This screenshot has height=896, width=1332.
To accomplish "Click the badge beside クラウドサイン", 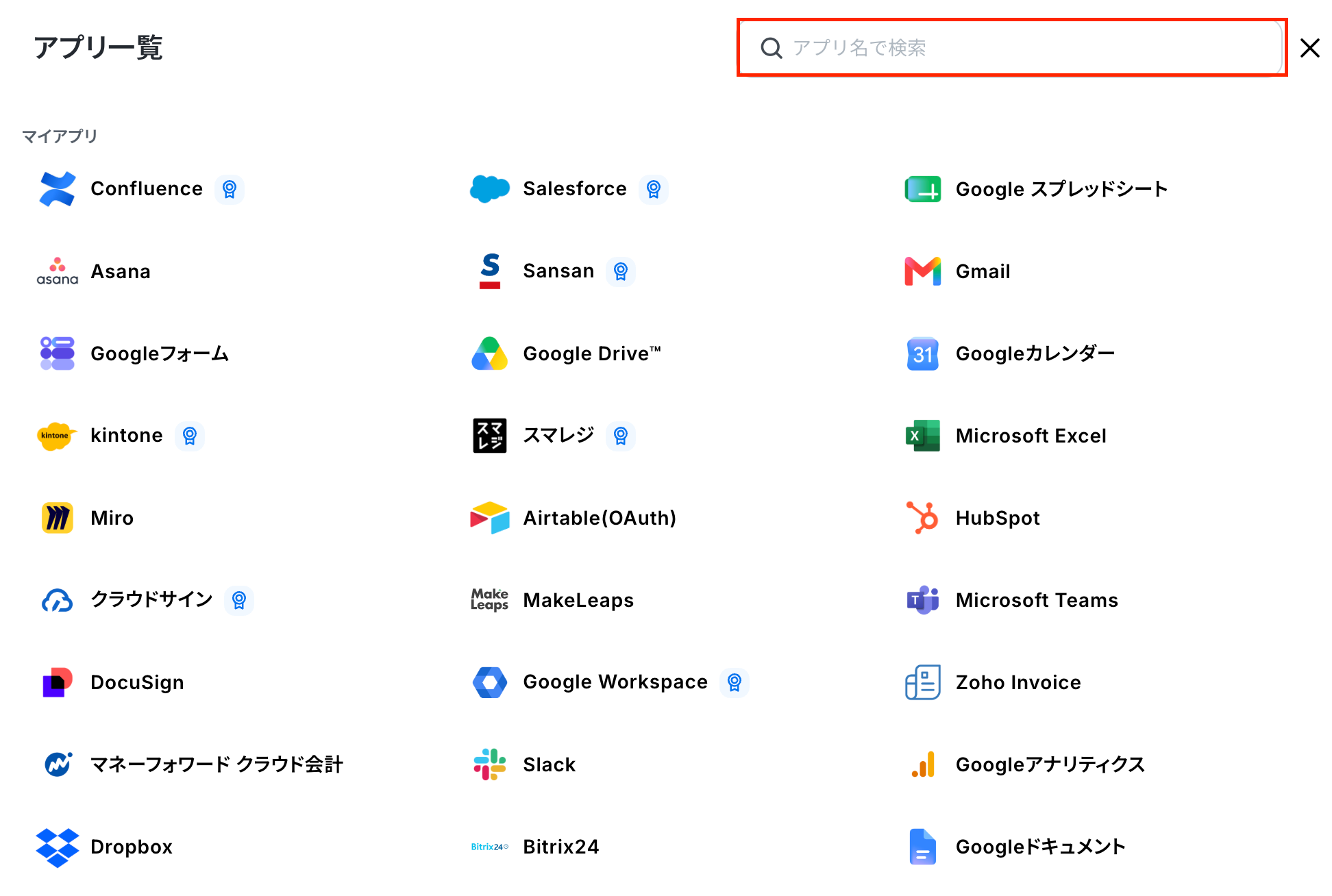I will (239, 600).
